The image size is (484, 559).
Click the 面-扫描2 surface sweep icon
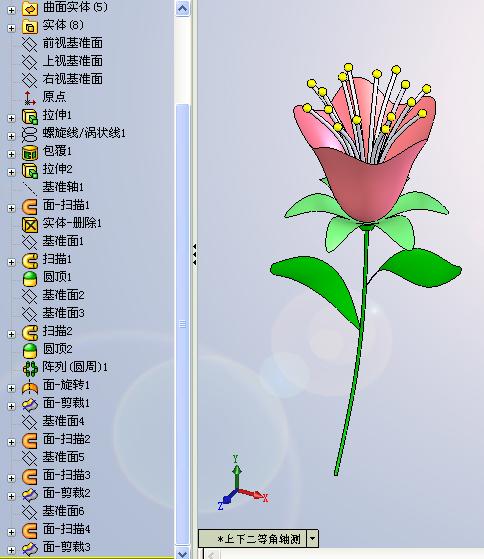click(30, 441)
